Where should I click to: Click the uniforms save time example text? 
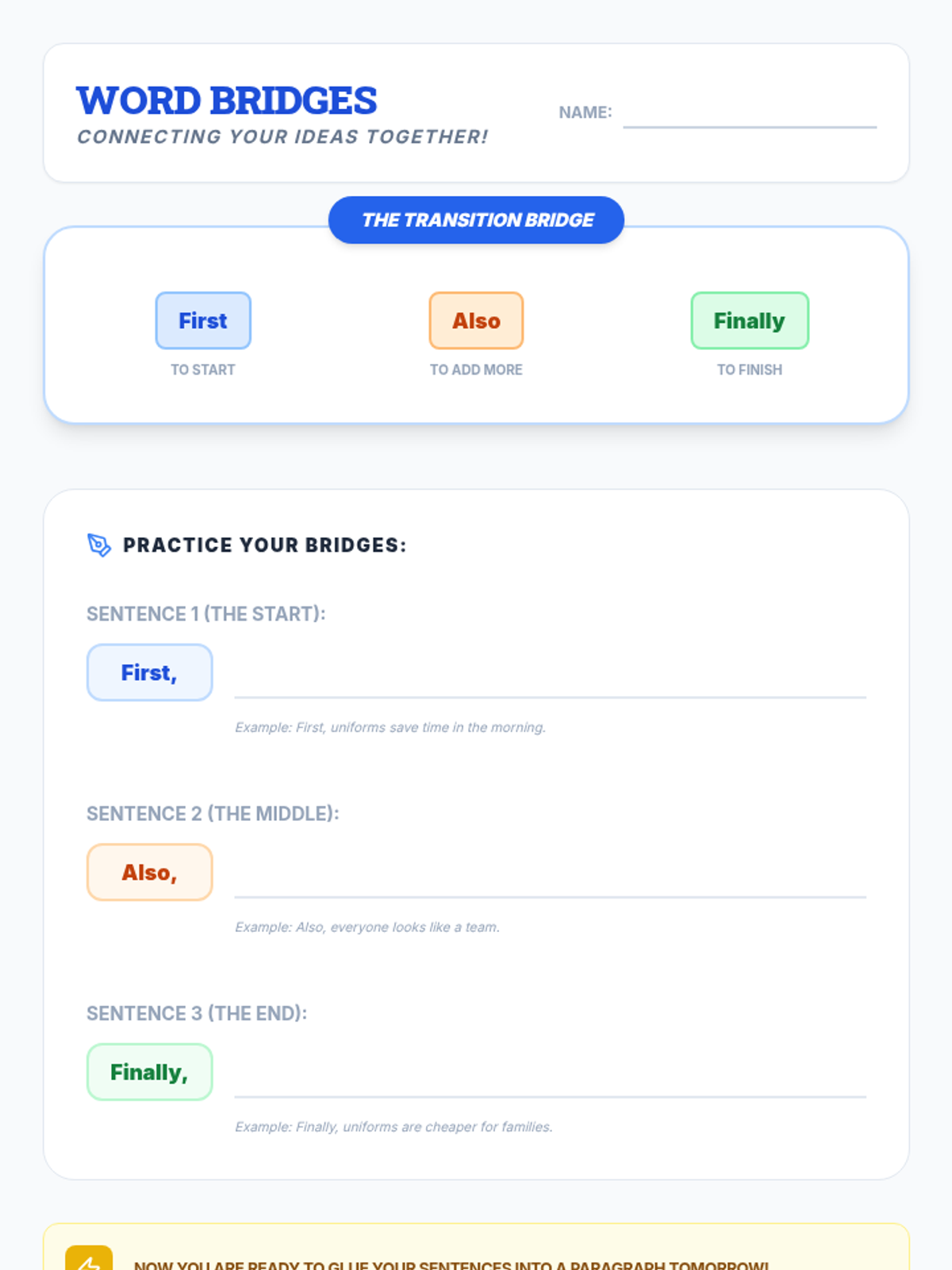coord(390,727)
